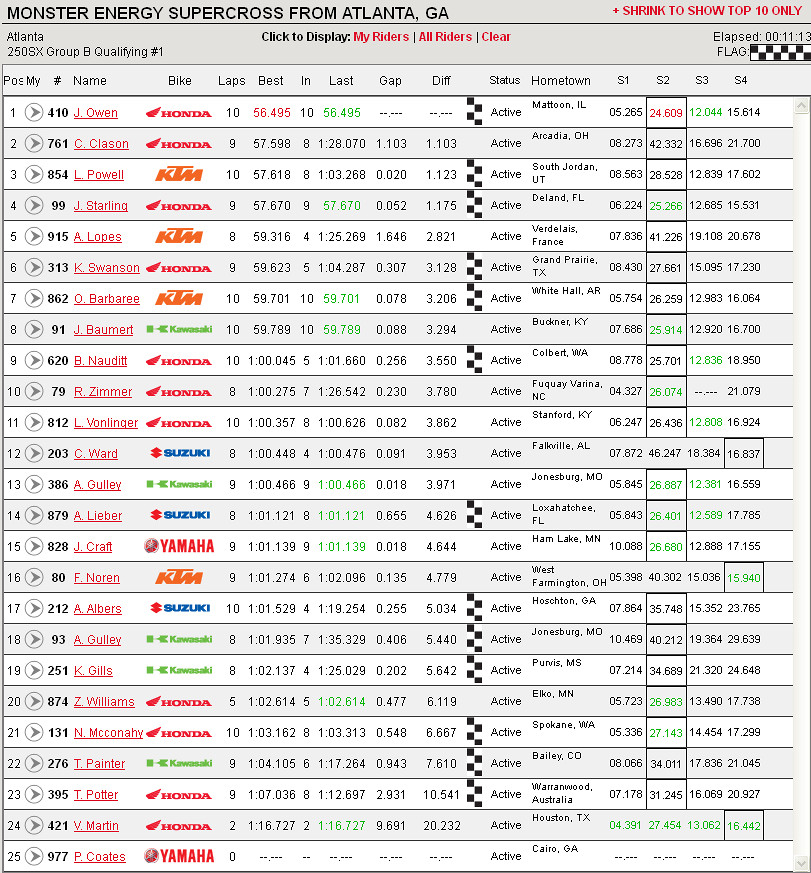
Task: Click arrow icon for rider 93 A. Gulley
Action: [34, 639]
